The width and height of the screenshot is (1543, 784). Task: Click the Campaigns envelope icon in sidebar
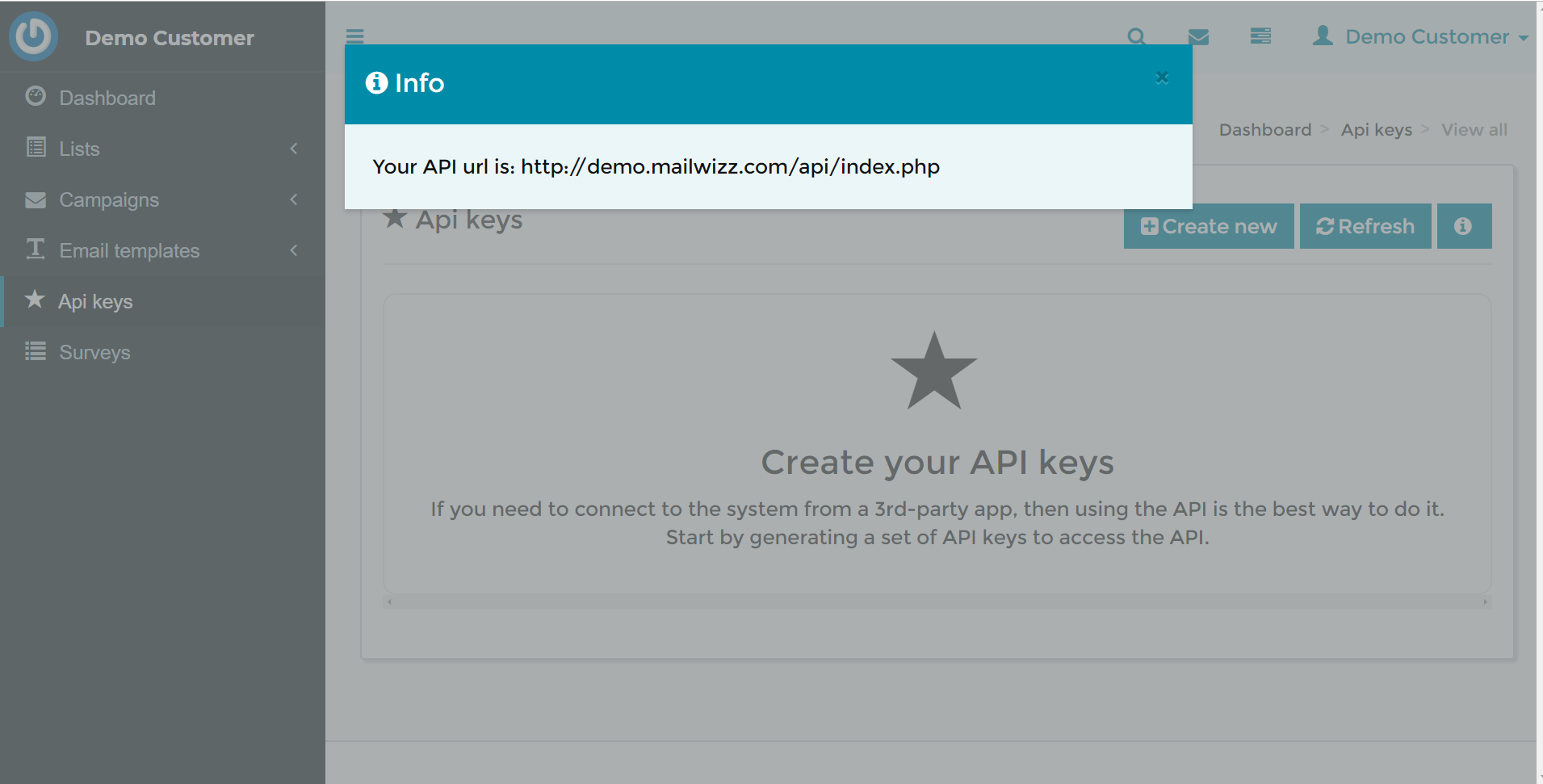(x=36, y=199)
